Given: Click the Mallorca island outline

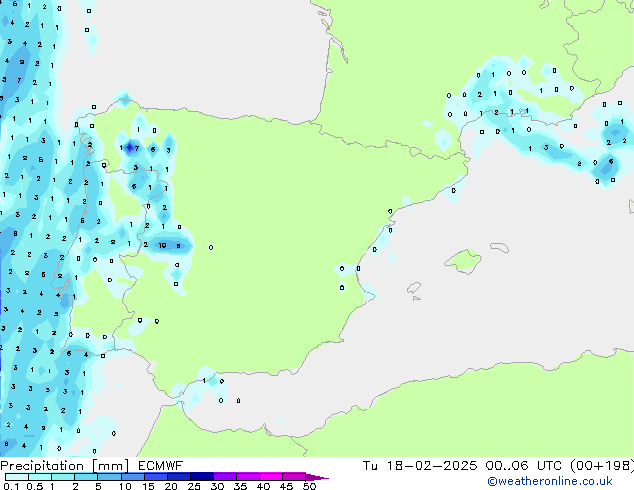Looking at the screenshot, I should pyautogui.click(x=463, y=261).
